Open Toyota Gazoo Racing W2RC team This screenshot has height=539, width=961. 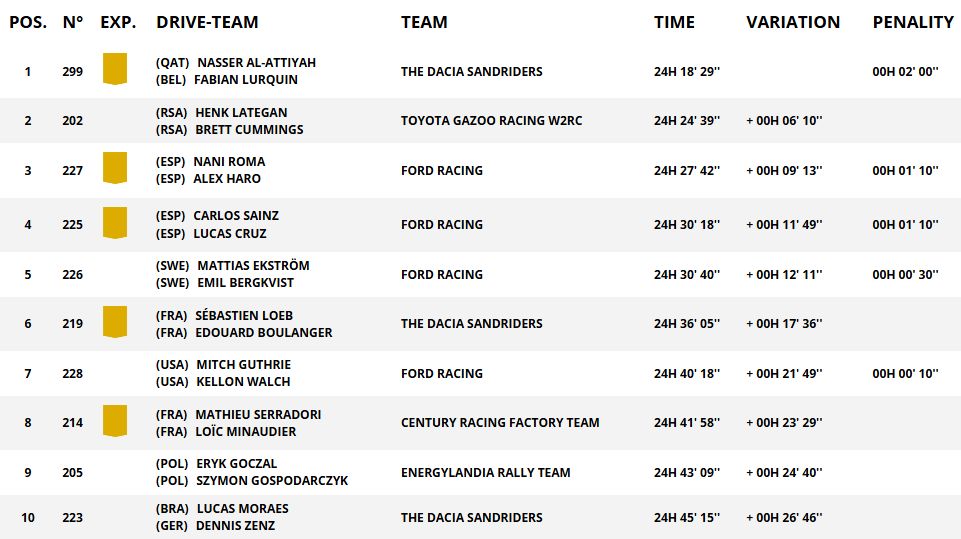coord(491,121)
